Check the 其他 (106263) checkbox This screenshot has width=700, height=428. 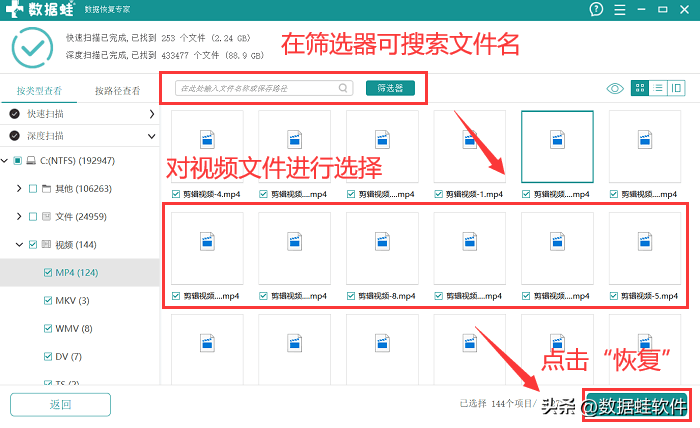pos(33,189)
